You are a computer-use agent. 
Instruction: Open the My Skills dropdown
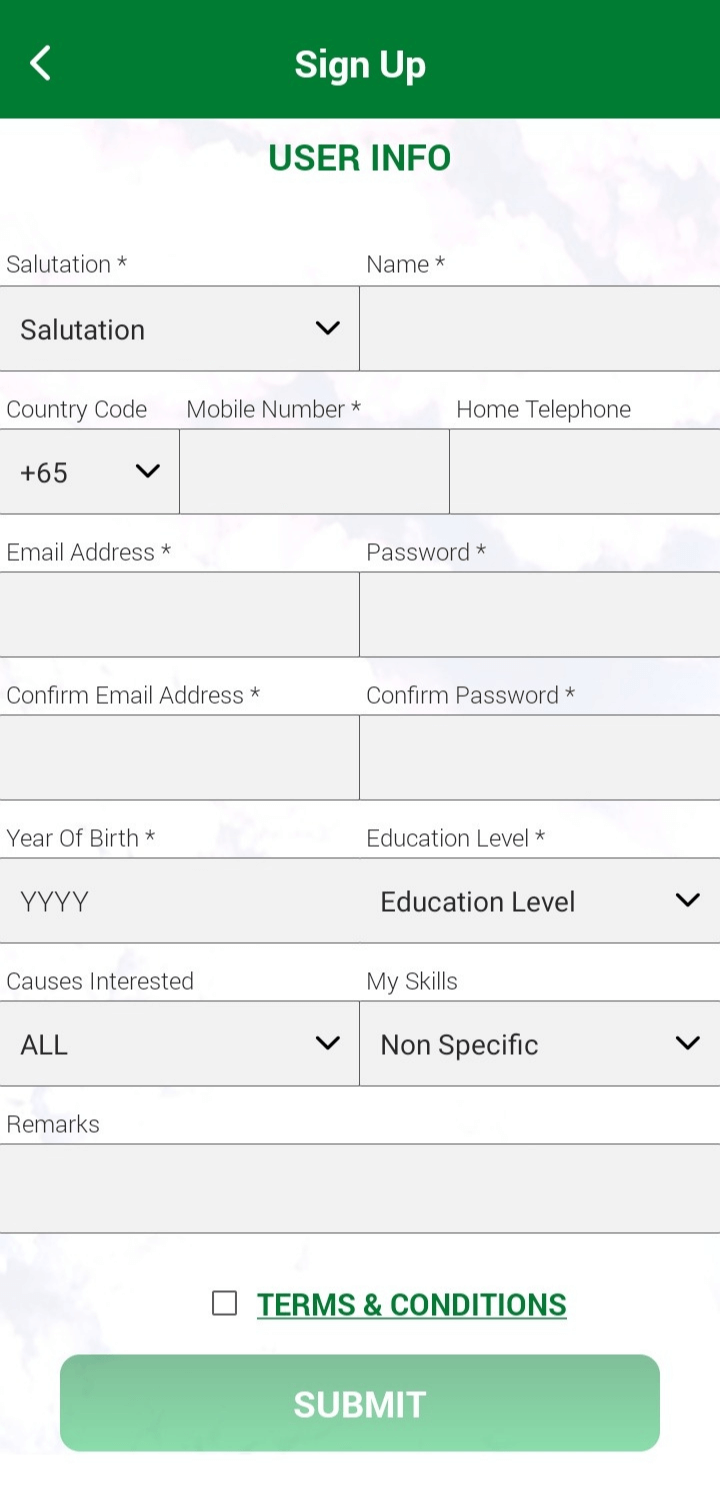(540, 1044)
